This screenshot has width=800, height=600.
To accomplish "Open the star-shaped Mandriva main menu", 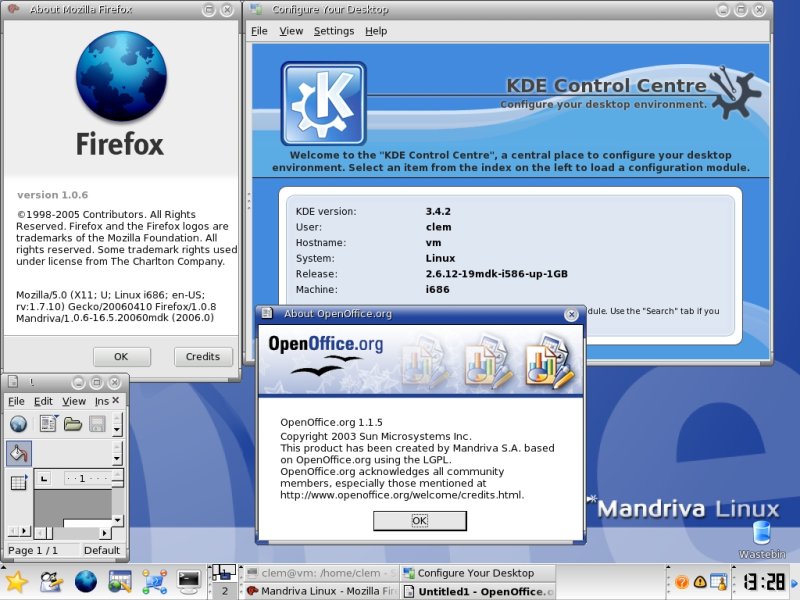I will tap(17, 582).
